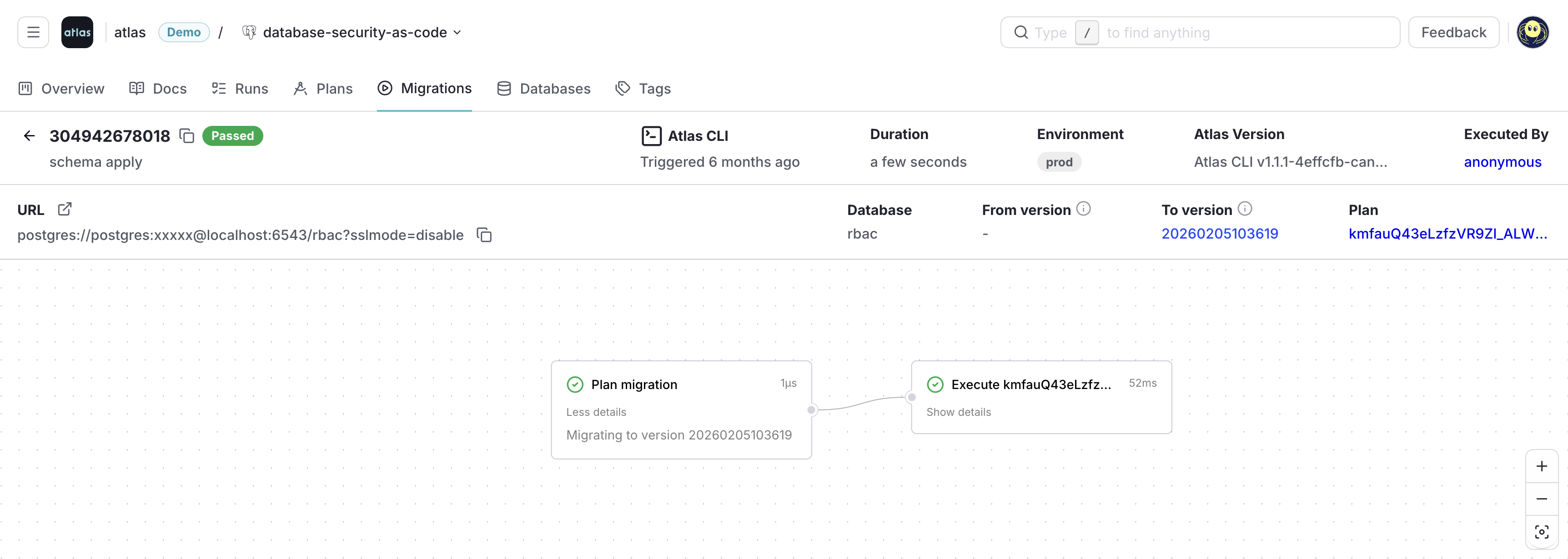Open the hamburger sidebar menu

click(33, 32)
